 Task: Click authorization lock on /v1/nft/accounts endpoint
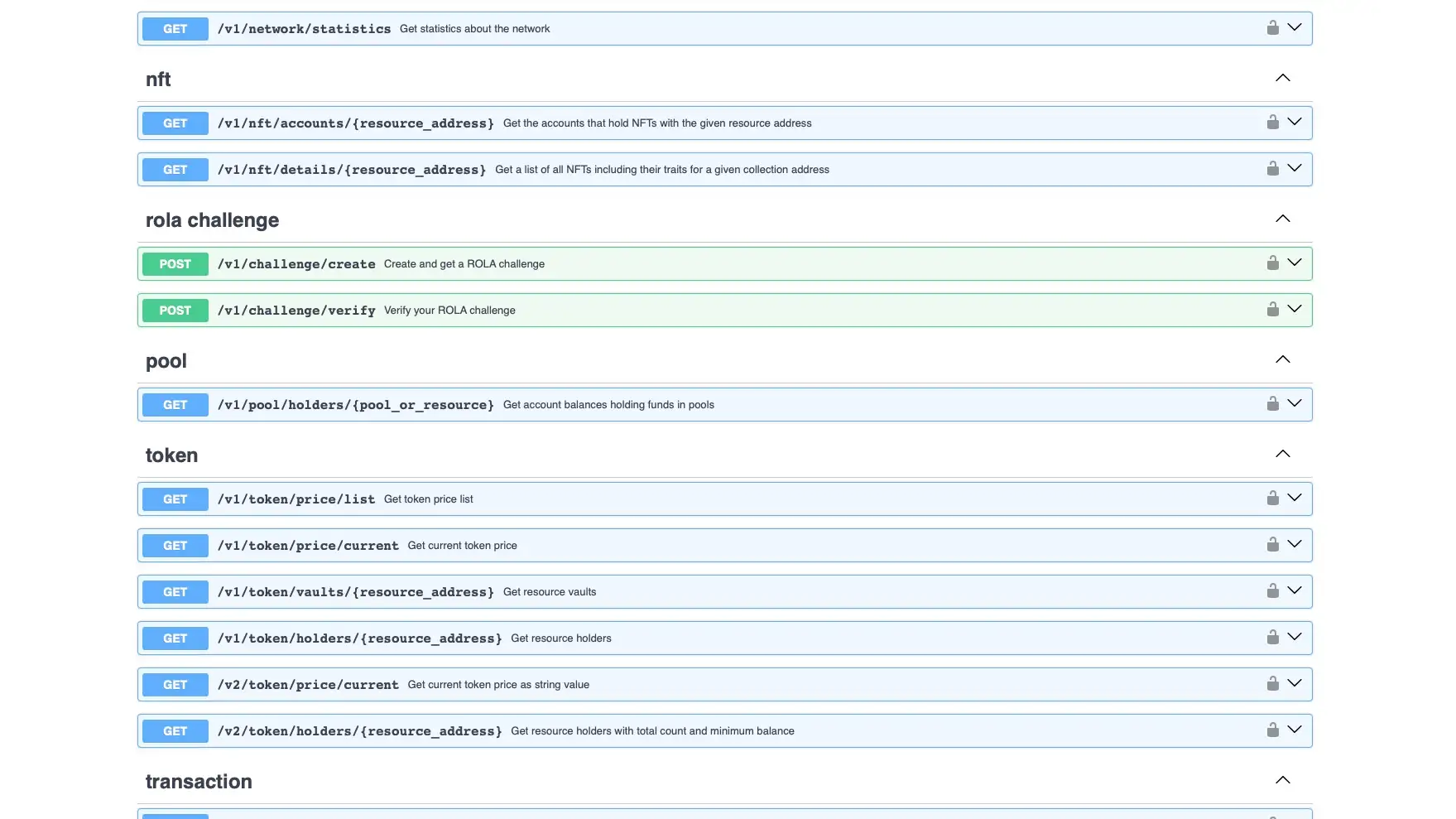click(x=1272, y=123)
